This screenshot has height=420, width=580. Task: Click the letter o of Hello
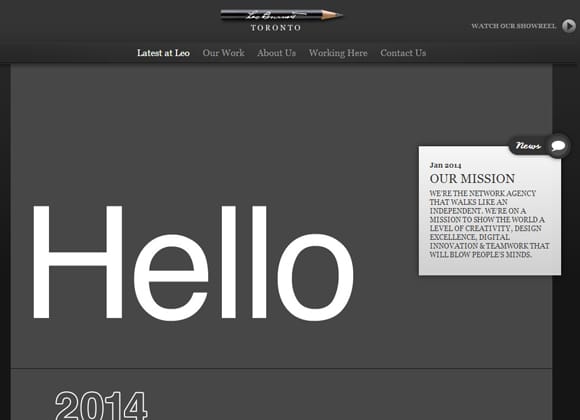tap(315, 277)
